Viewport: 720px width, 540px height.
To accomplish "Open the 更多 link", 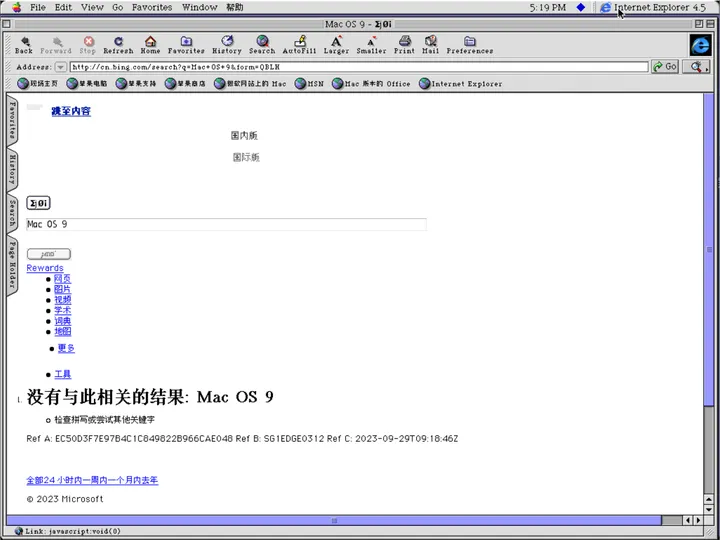I will (66, 348).
